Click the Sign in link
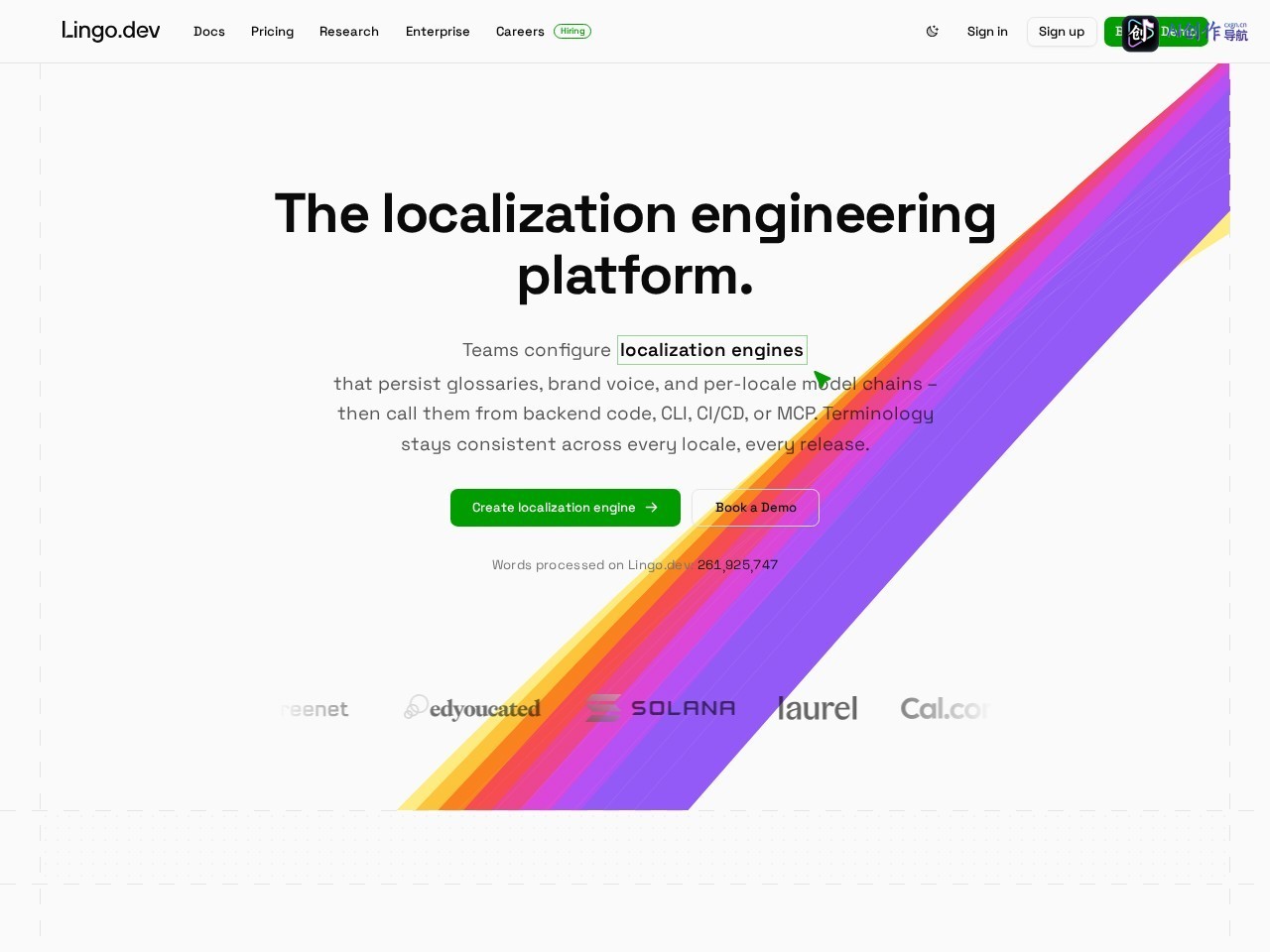Image resolution: width=1270 pixels, height=952 pixels. [987, 32]
